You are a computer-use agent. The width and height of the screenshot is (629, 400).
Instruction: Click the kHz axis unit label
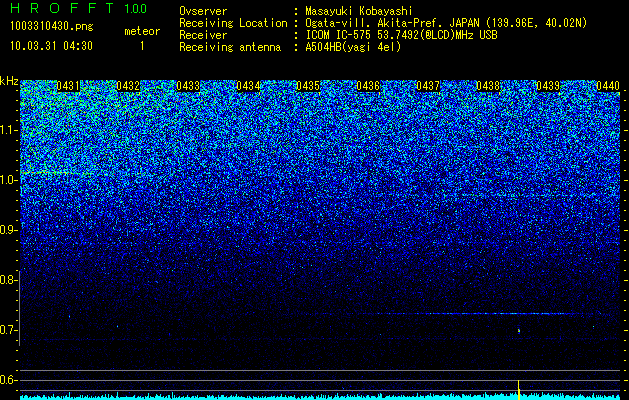pos(9,81)
